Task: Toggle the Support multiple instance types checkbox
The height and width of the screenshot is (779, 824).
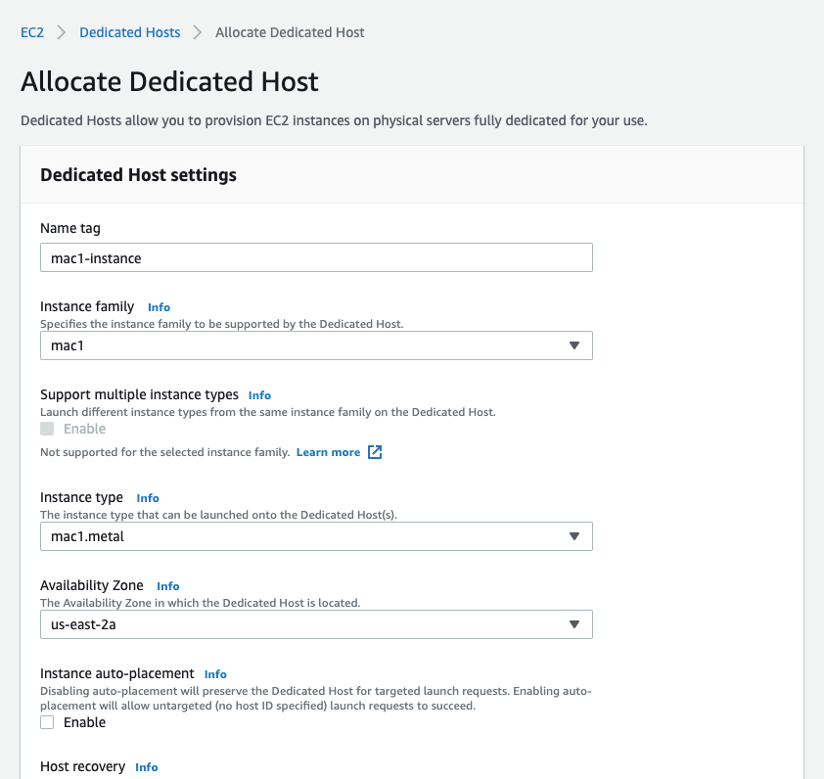Action: point(47,429)
